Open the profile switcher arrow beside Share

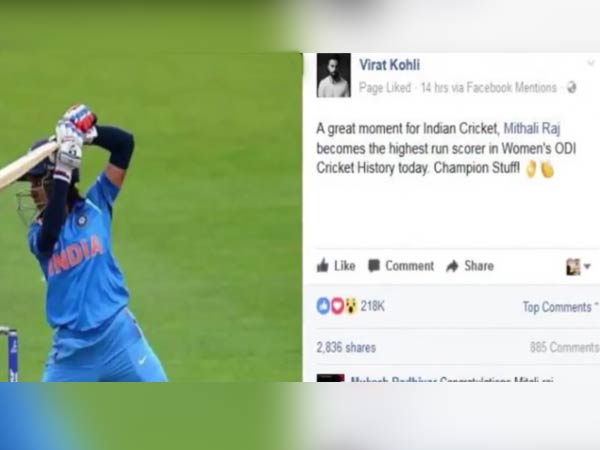pyautogui.click(x=587, y=266)
